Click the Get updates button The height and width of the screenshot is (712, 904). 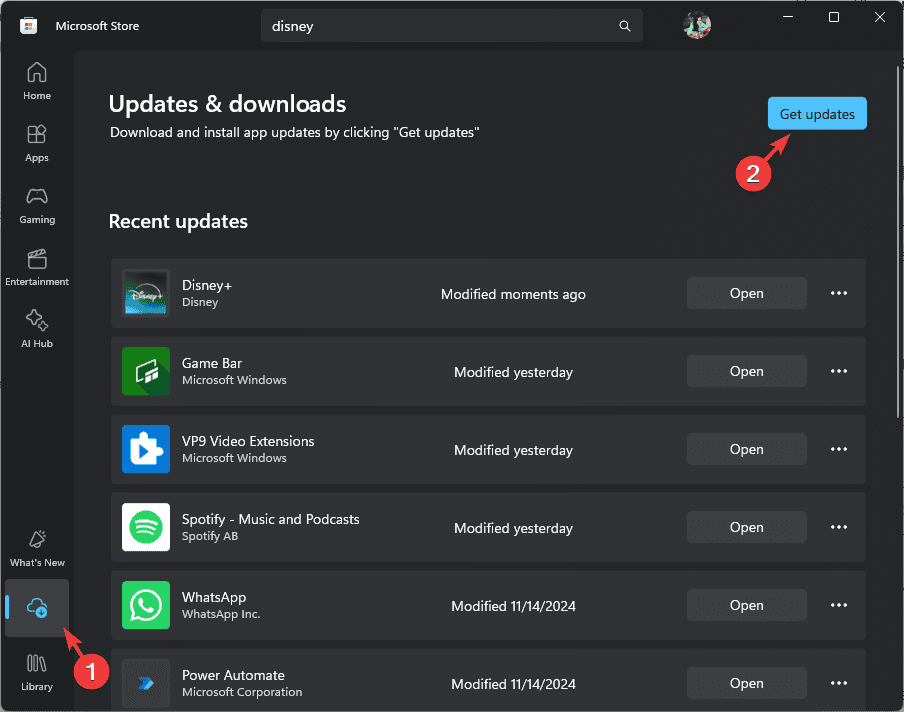(817, 114)
